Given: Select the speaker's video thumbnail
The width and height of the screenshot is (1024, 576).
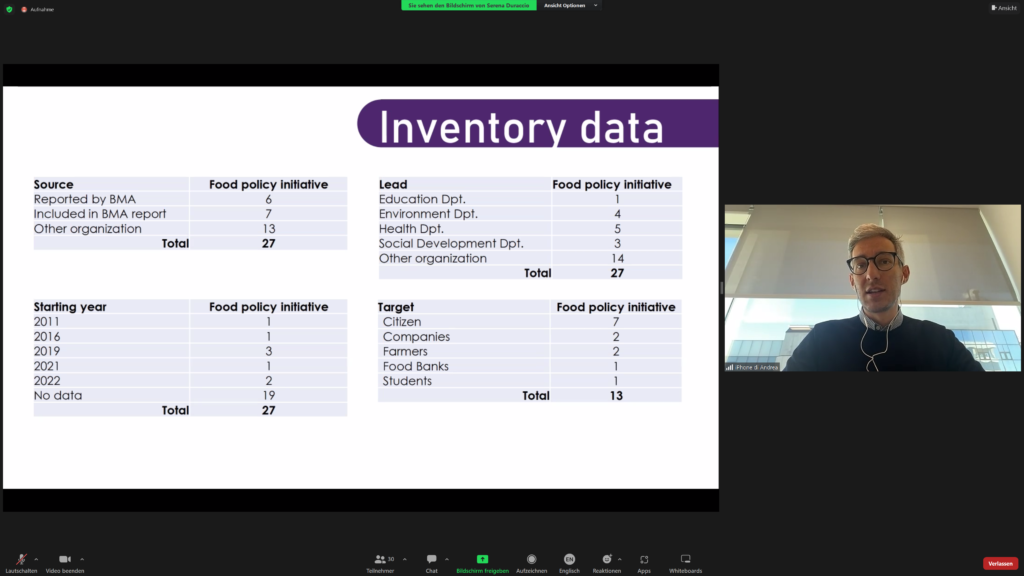Looking at the screenshot, I should click(872, 288).
